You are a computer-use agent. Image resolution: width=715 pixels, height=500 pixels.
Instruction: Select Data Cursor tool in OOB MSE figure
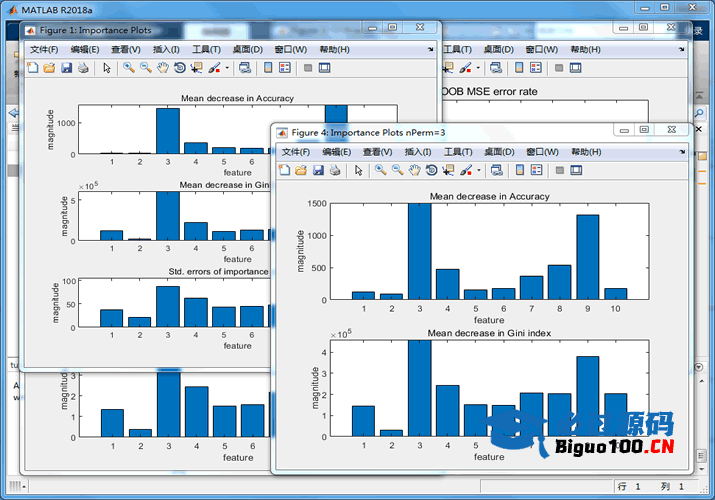(448, 68)
